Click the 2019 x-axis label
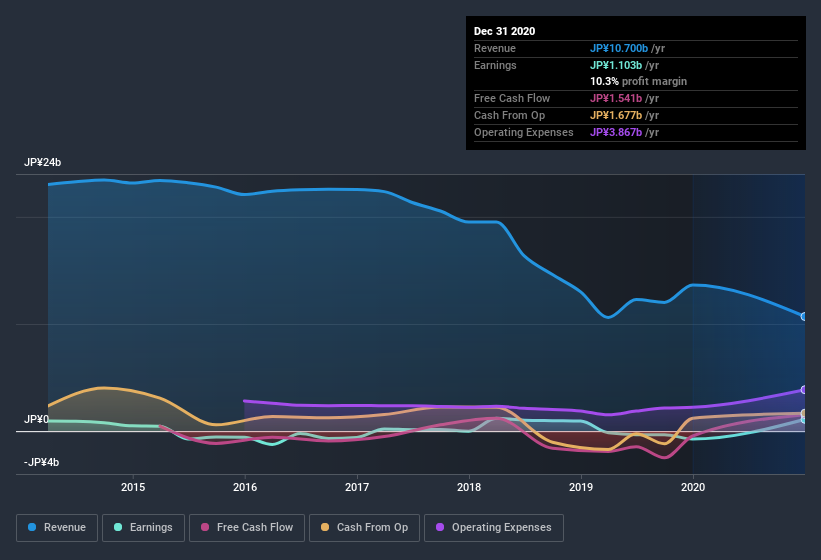The width and height of the screenshot is (821, 560). 581,487
